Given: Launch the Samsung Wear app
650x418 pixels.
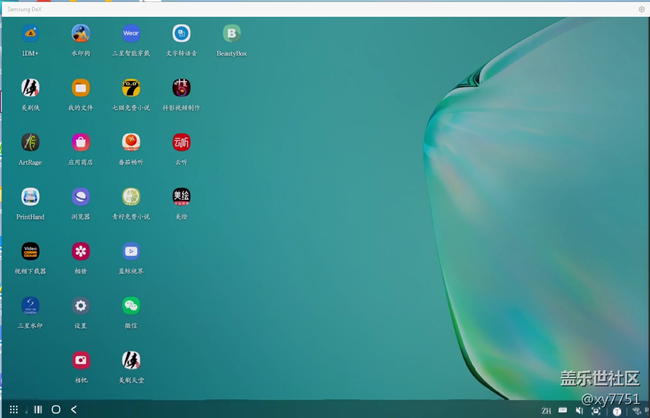Looking at the screenshot, I should (131, 34).
